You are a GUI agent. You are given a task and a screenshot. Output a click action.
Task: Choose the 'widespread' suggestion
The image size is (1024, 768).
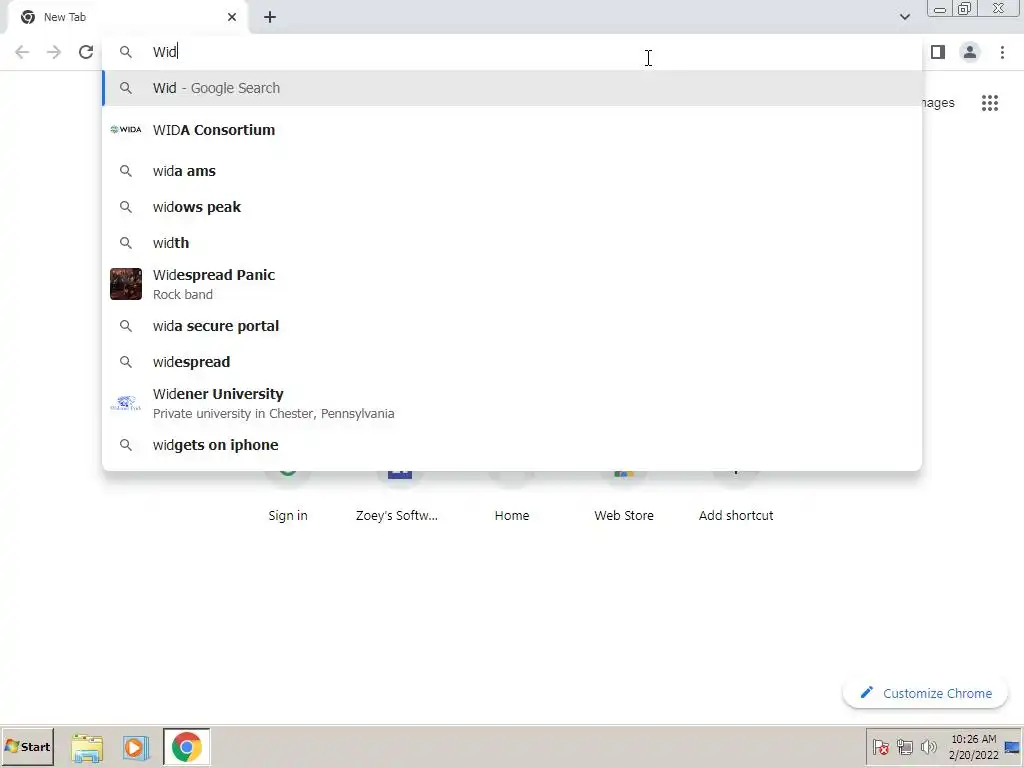tap(512, 362)
